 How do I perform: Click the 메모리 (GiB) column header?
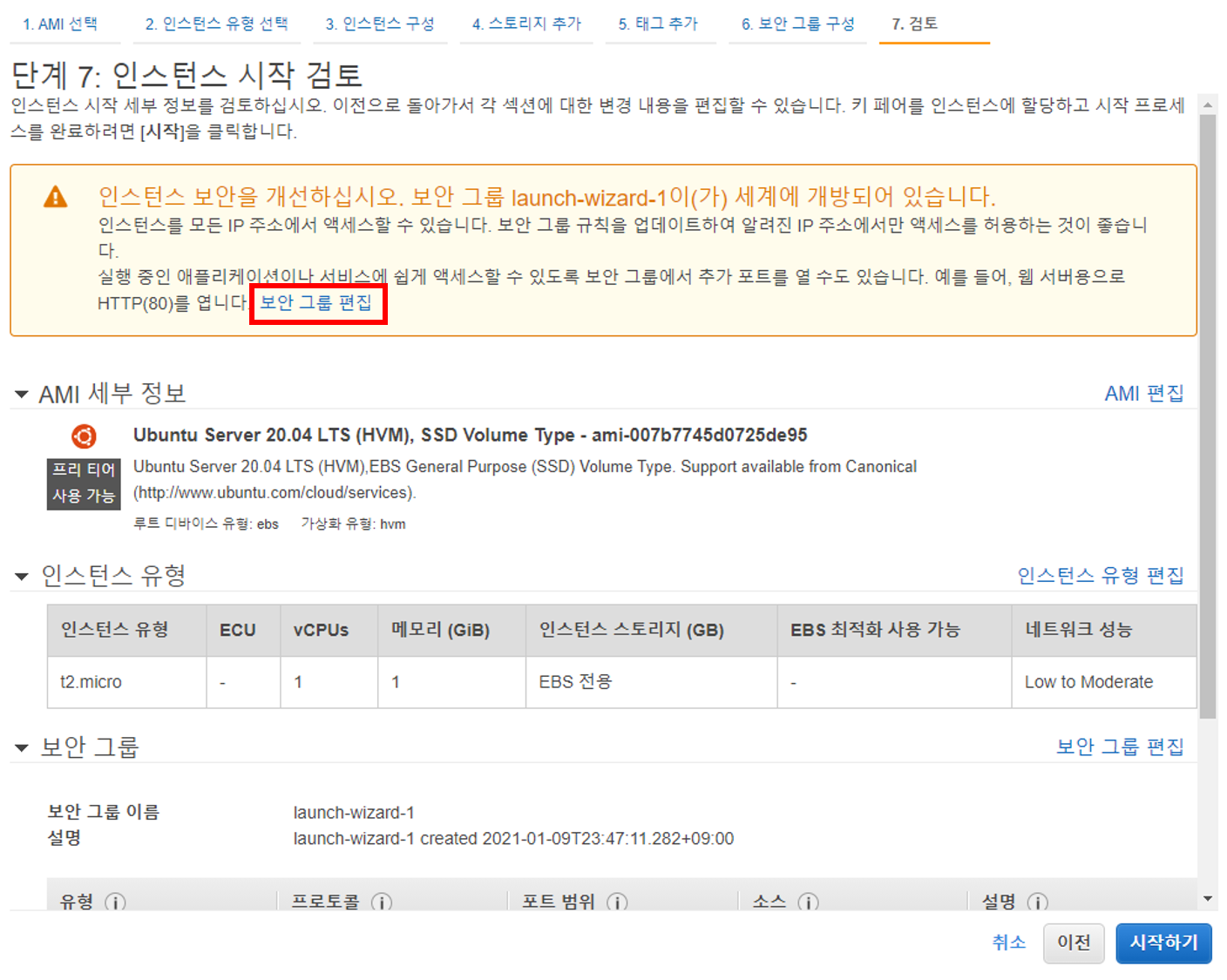pyautogui.click(x=452, y=630)
